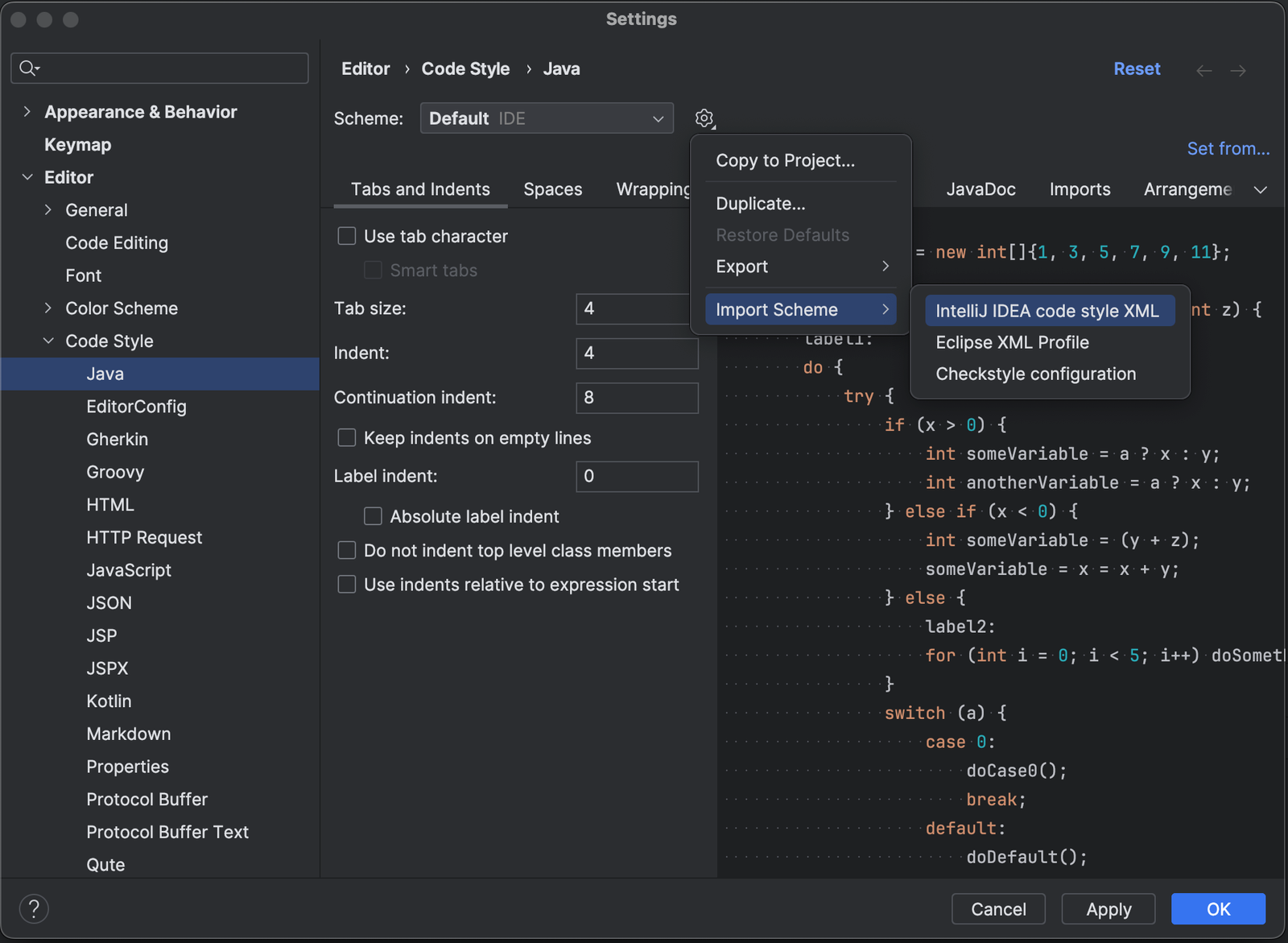Switch to the Wrapping tab
1288x943 pixels.
pos(653,189)
